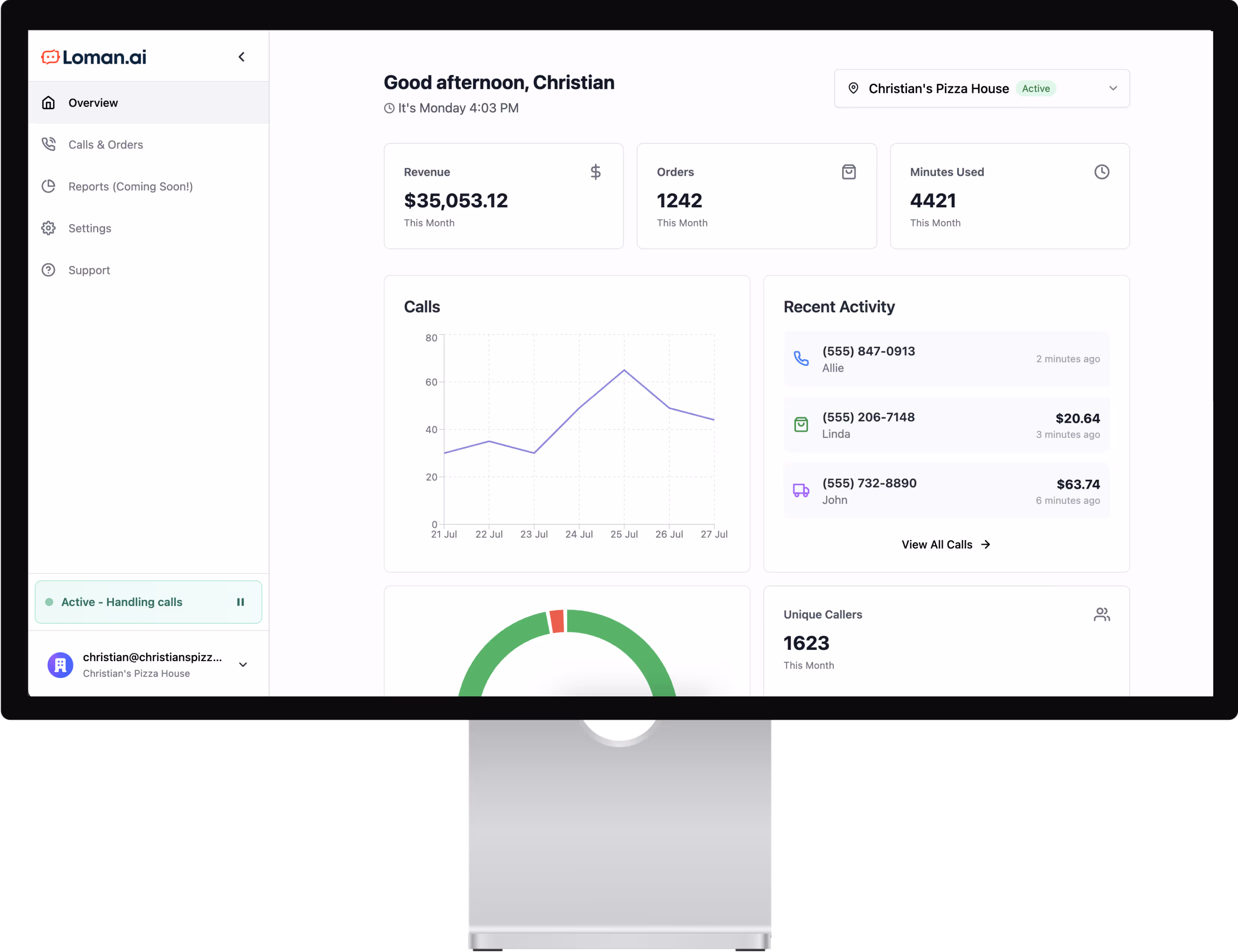Open the Christian's Pizza House location dropdown
The height and width of the screenshot is (952, 1238).
982,88
